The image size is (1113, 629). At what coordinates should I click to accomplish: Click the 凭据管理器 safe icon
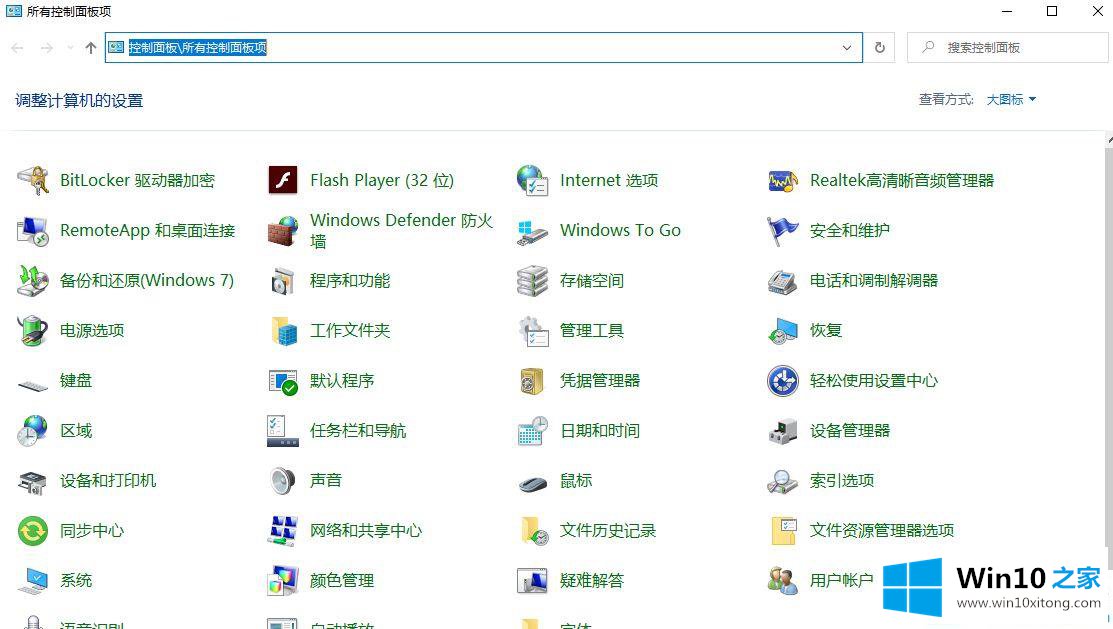532,381
